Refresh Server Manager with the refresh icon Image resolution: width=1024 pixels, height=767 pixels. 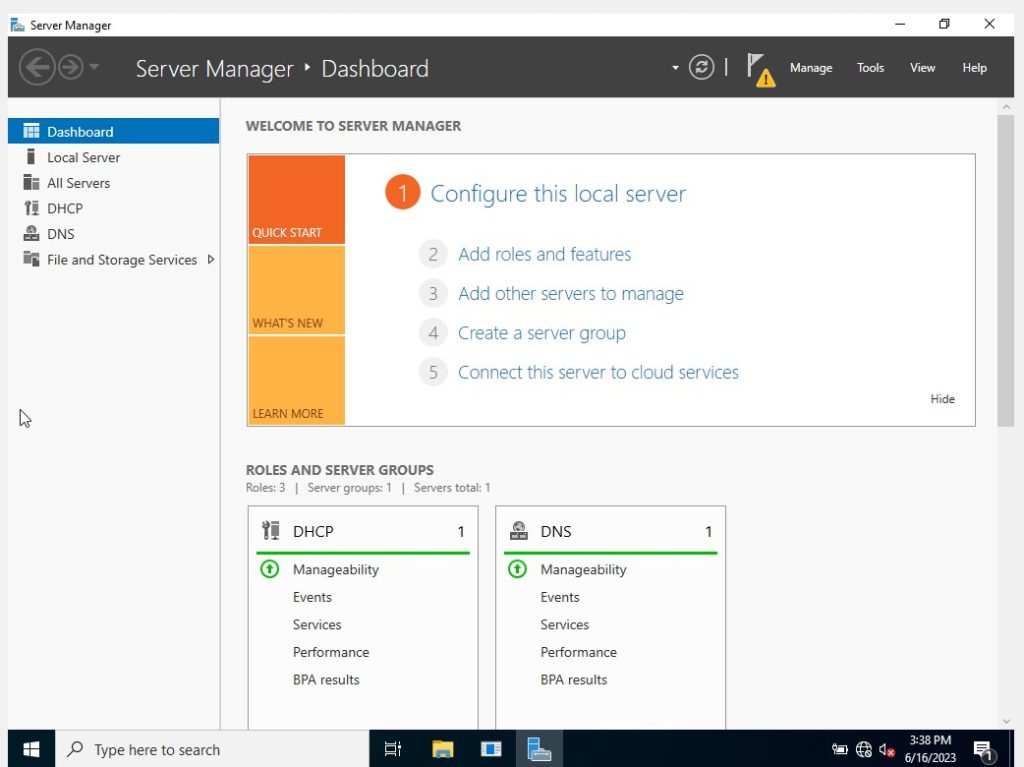(x=701, y=67)
